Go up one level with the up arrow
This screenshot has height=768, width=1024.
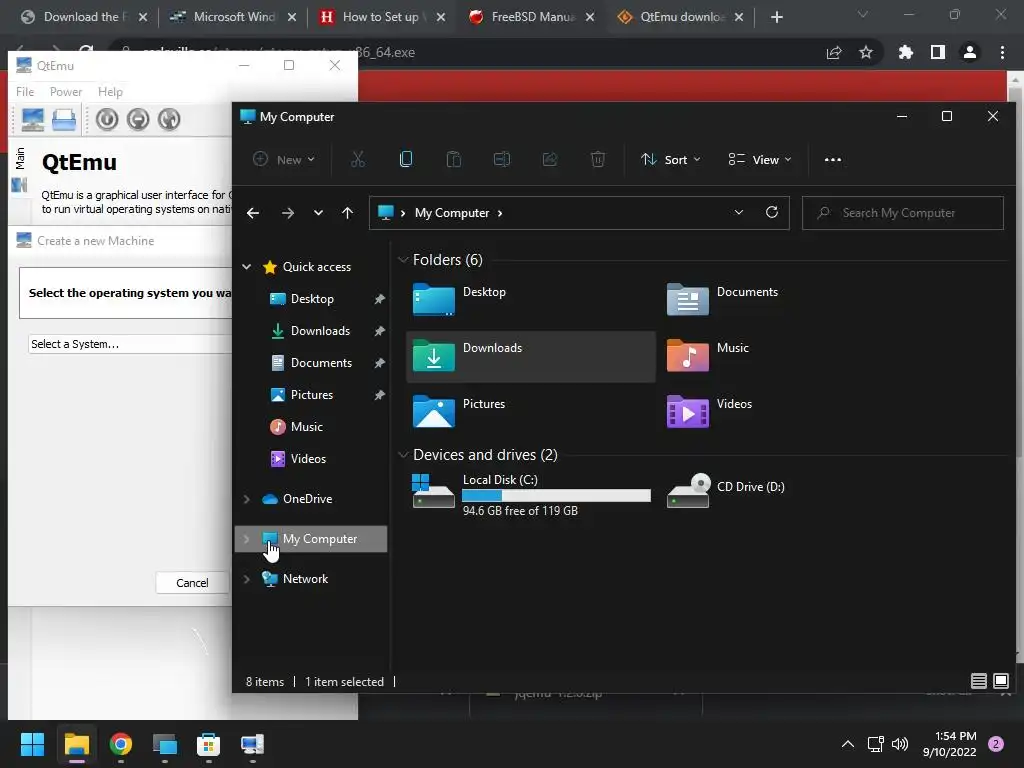tap(347, 213)
